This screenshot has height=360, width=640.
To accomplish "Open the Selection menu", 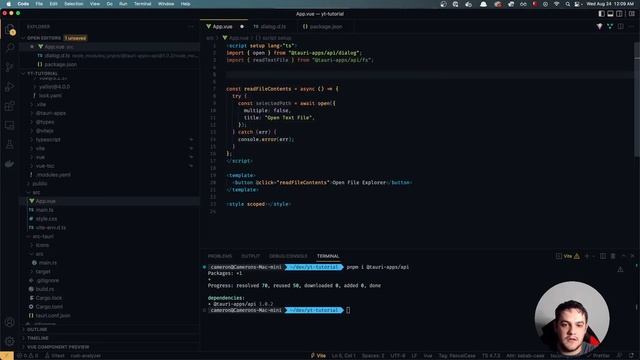I will [74, 4].
